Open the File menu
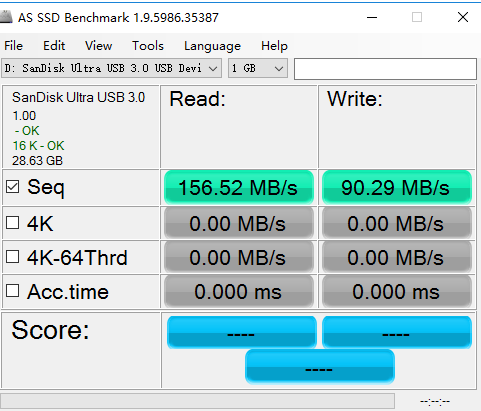This screenshot has height=411, width=481. click(x=13, y=46)
